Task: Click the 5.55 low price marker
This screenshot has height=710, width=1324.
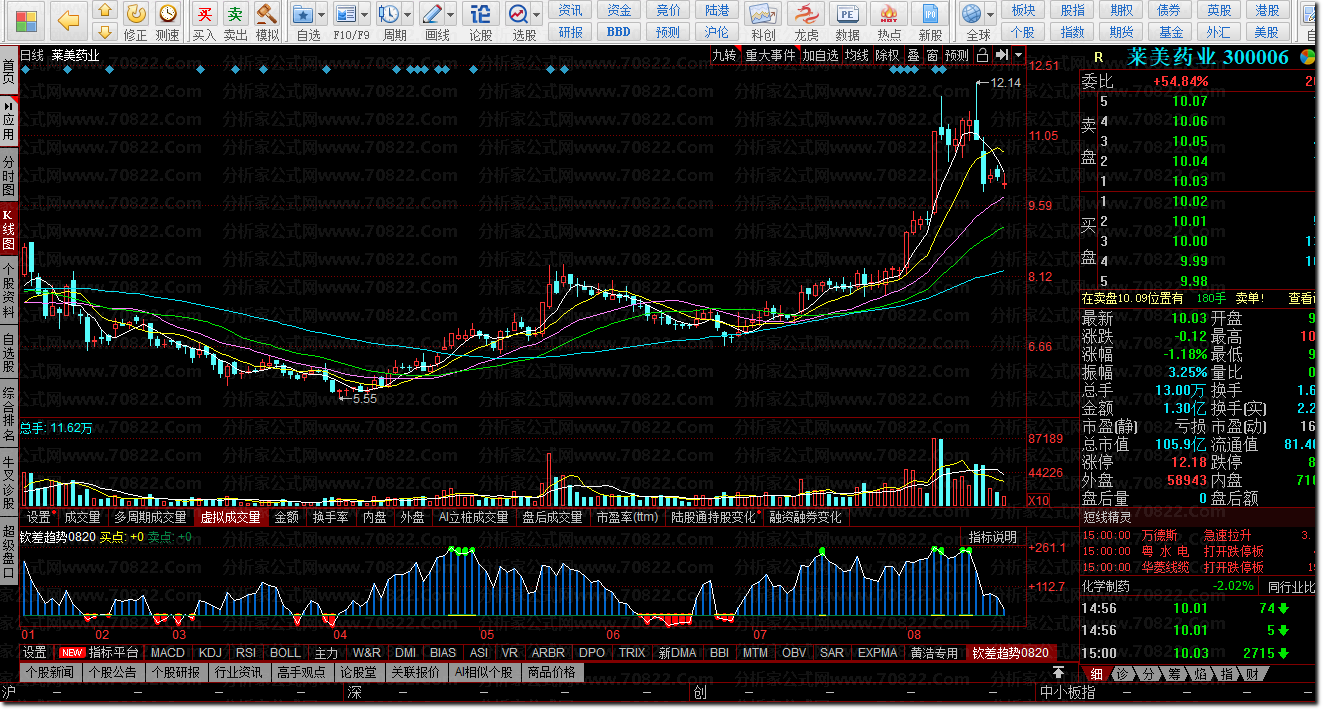Action: (365, 398)
